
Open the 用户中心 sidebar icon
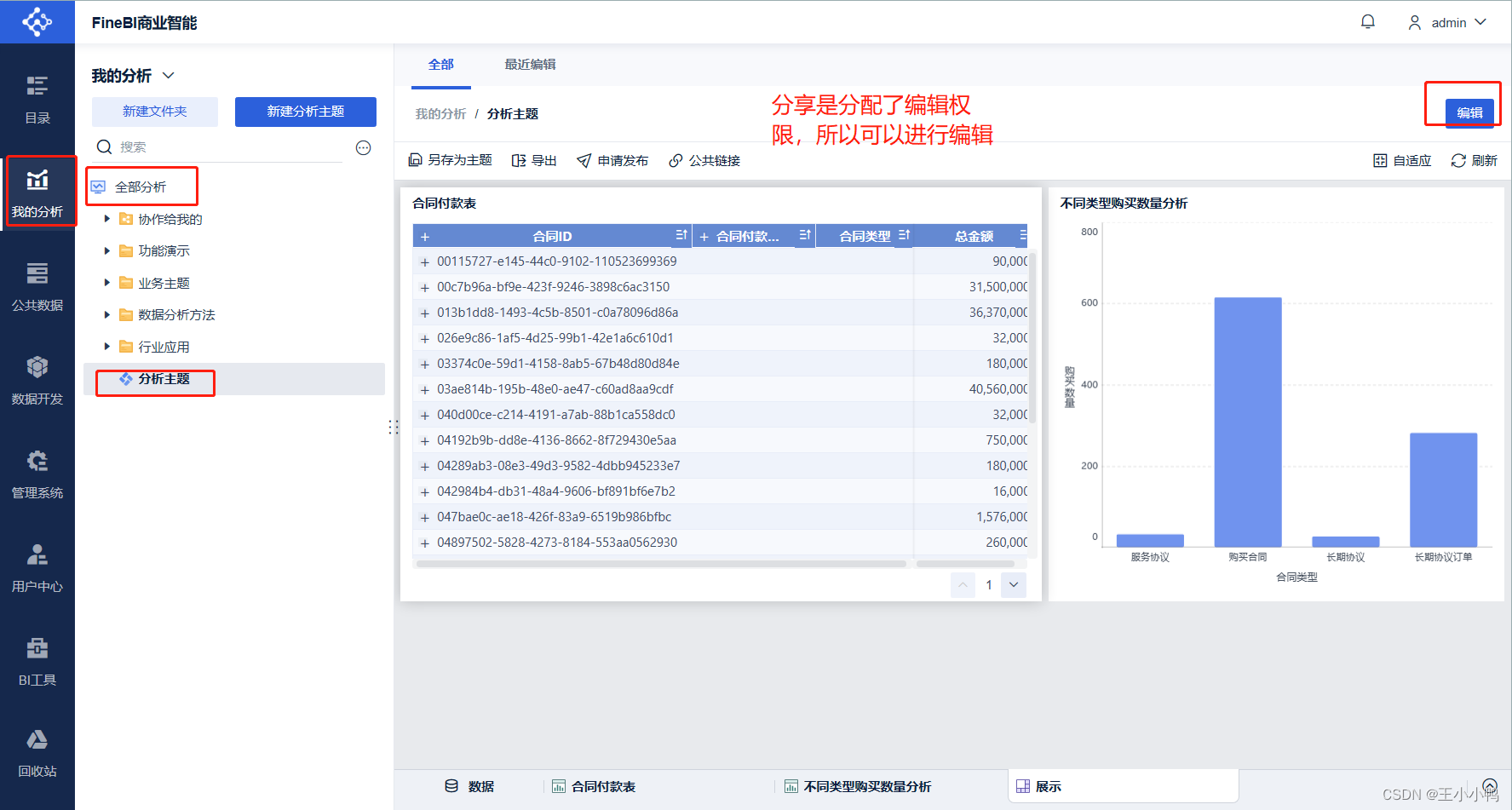tap(37, 554)
